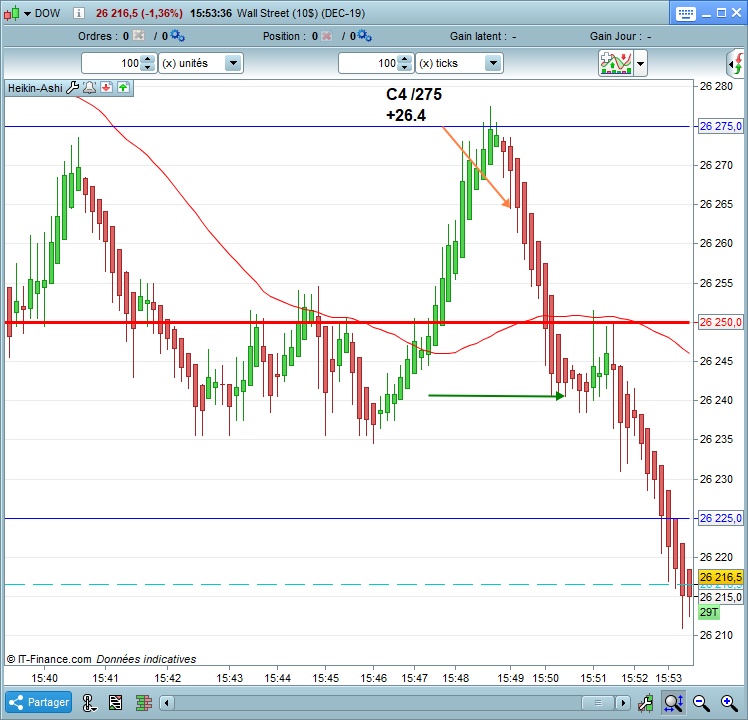Expand the indicator button dropdown arrow
Screen dimensions: 748x720
641,63
